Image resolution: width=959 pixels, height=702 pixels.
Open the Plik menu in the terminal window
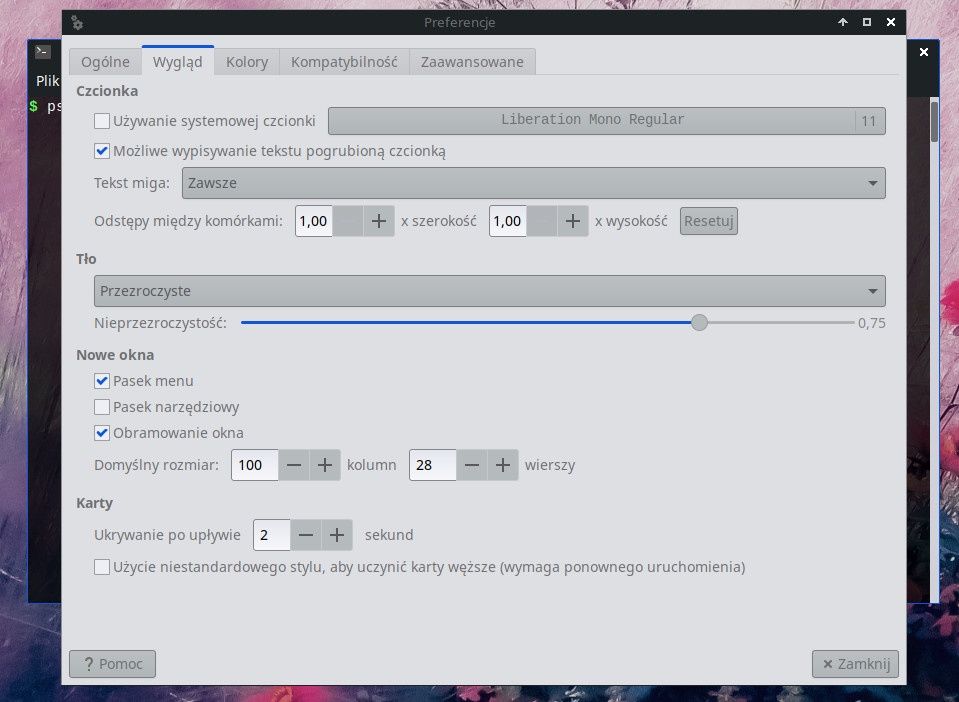47,81
